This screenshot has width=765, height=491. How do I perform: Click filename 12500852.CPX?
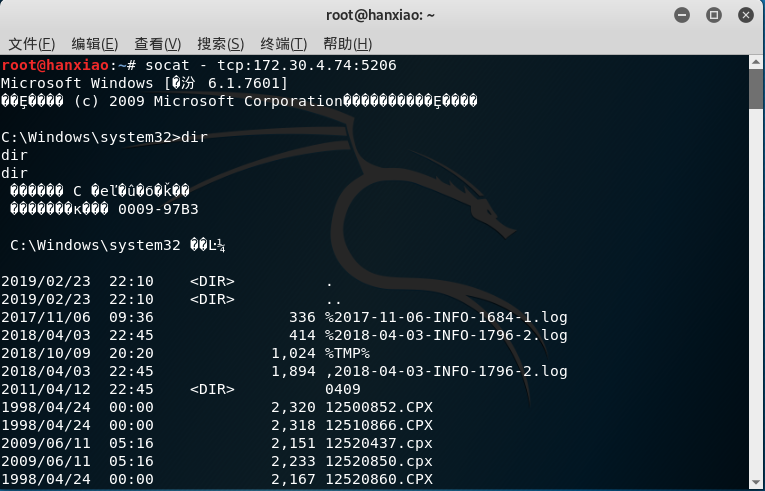coord(379,408)
